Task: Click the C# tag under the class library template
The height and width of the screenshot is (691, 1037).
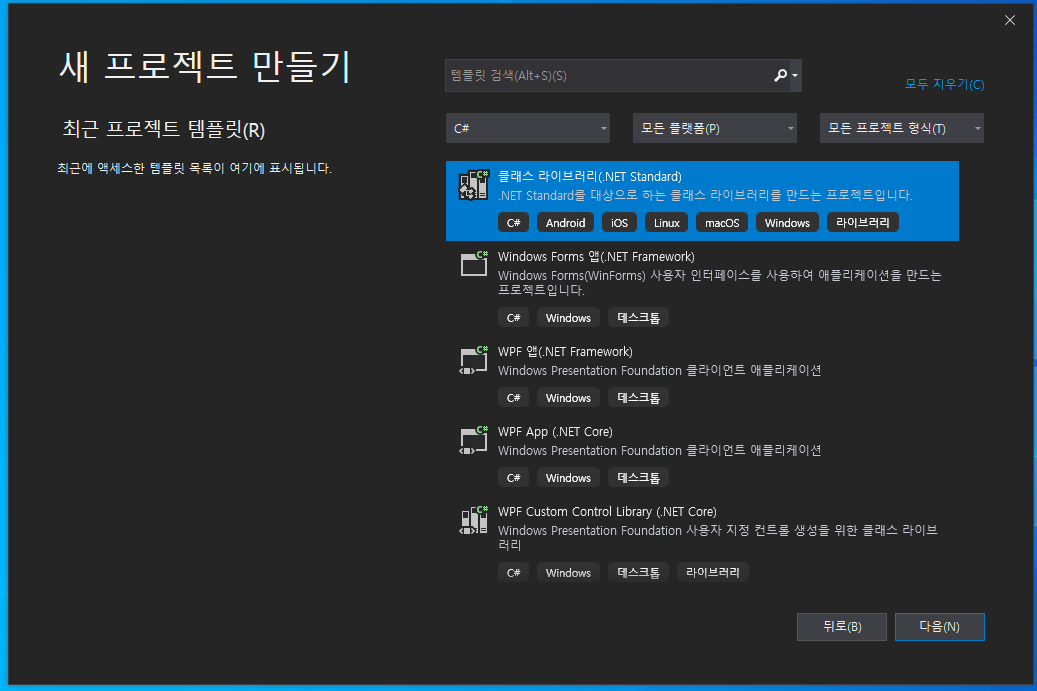Action: click(x=513, y=223)
